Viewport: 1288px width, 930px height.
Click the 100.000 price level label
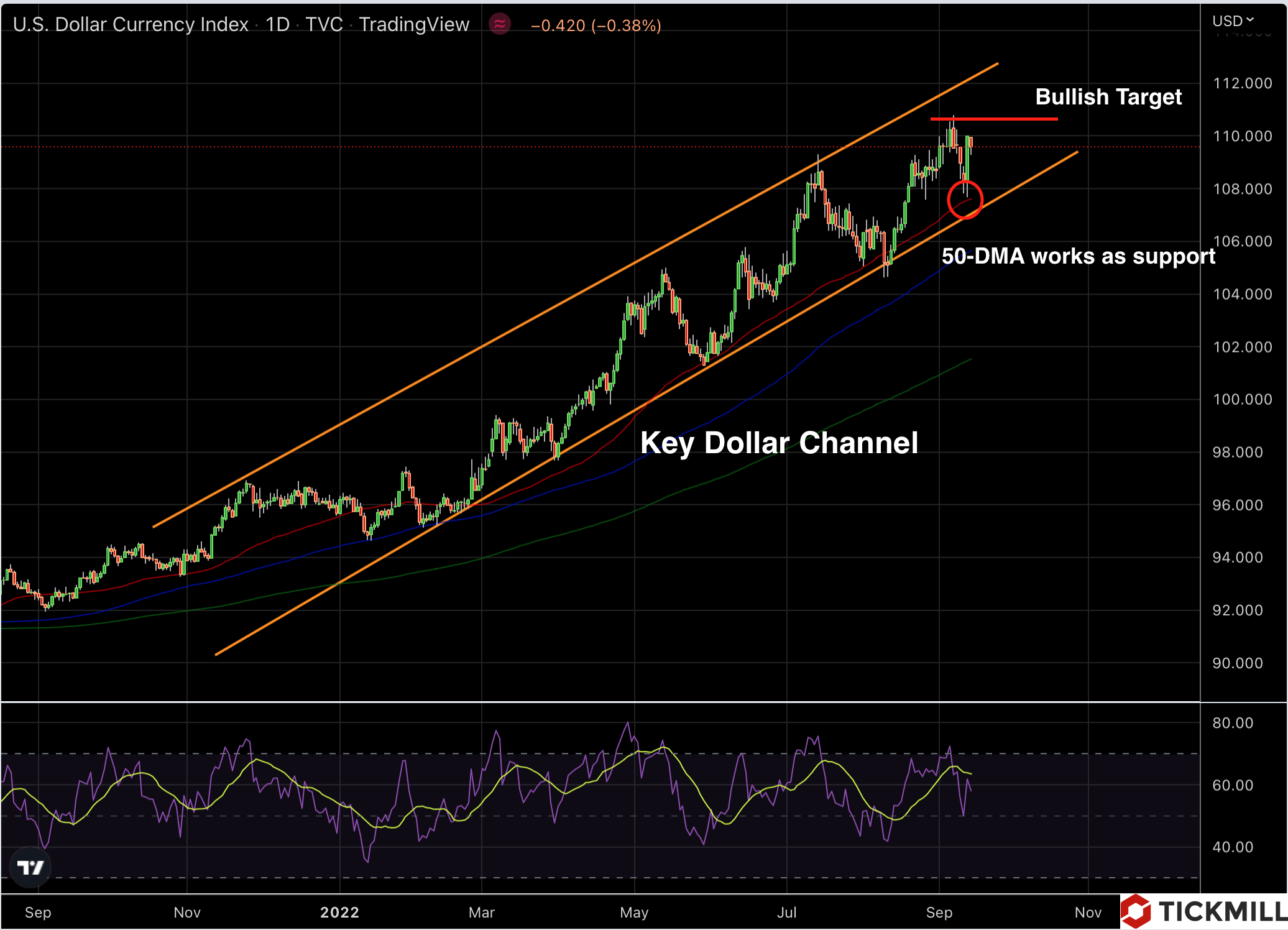point(1242,399)
